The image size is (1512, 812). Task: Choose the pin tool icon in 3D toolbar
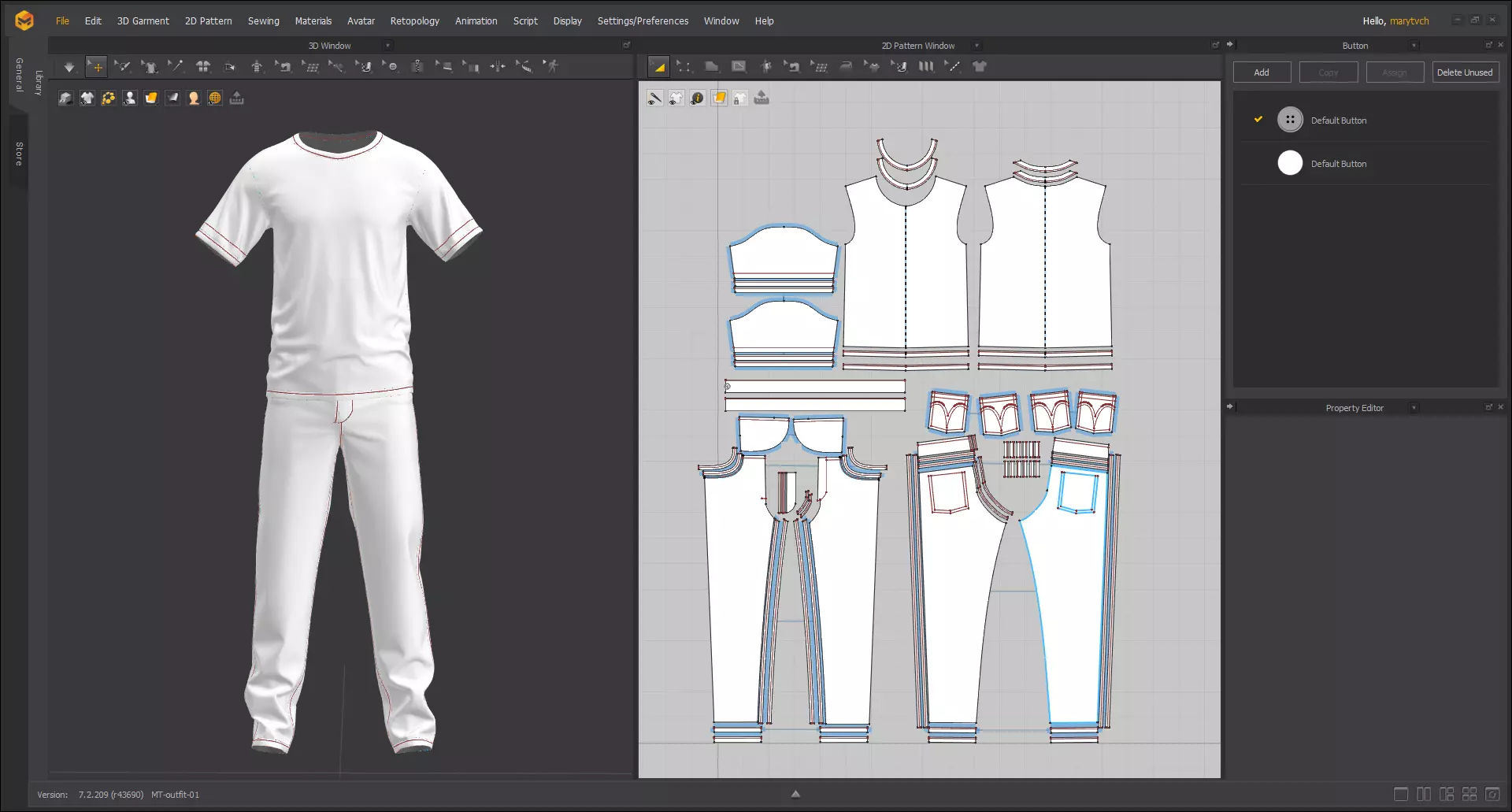click(176, 67)
